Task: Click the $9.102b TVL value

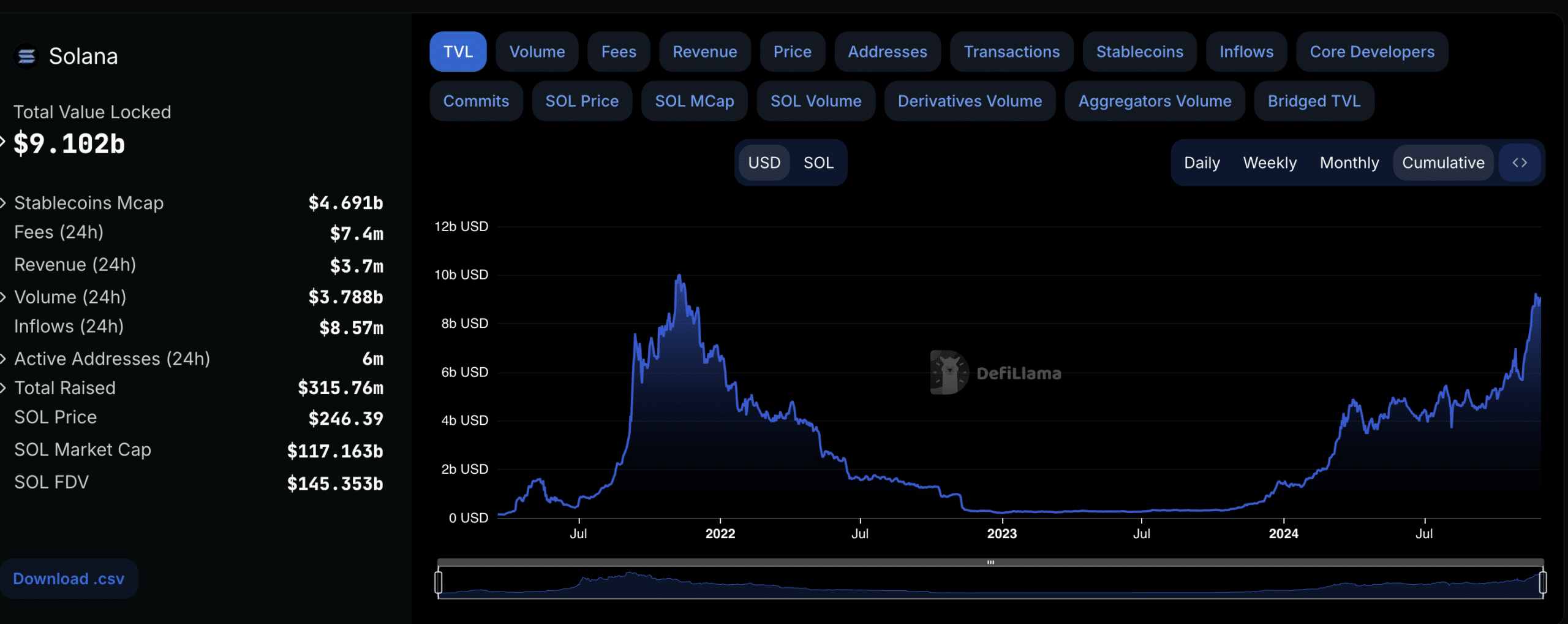Action: 69,144
